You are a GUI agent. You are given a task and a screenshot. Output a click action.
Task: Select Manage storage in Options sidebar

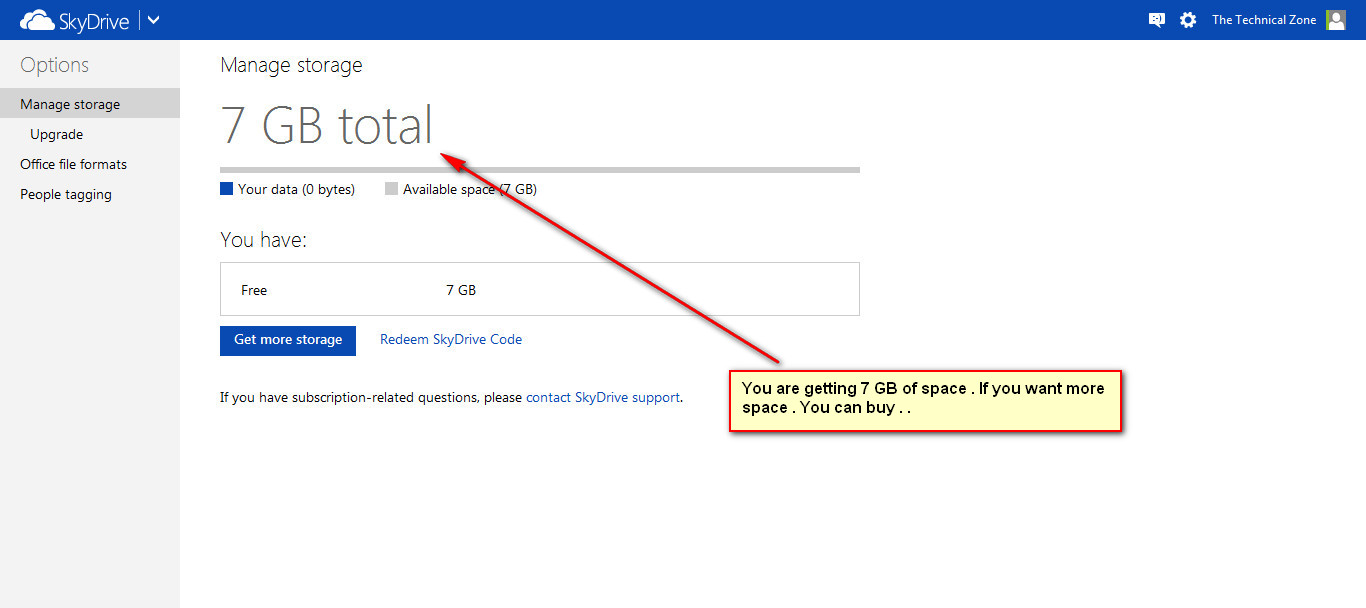pos(90,104)
